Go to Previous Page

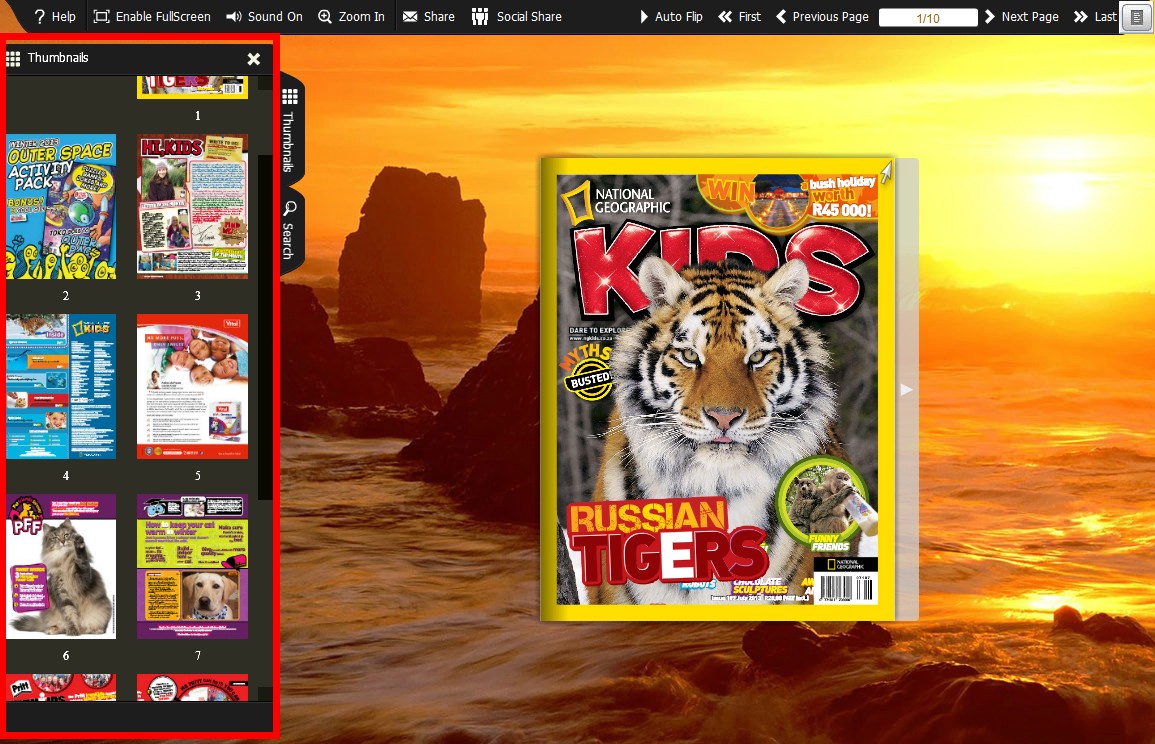pyautogui.click(x=822, y=16)
